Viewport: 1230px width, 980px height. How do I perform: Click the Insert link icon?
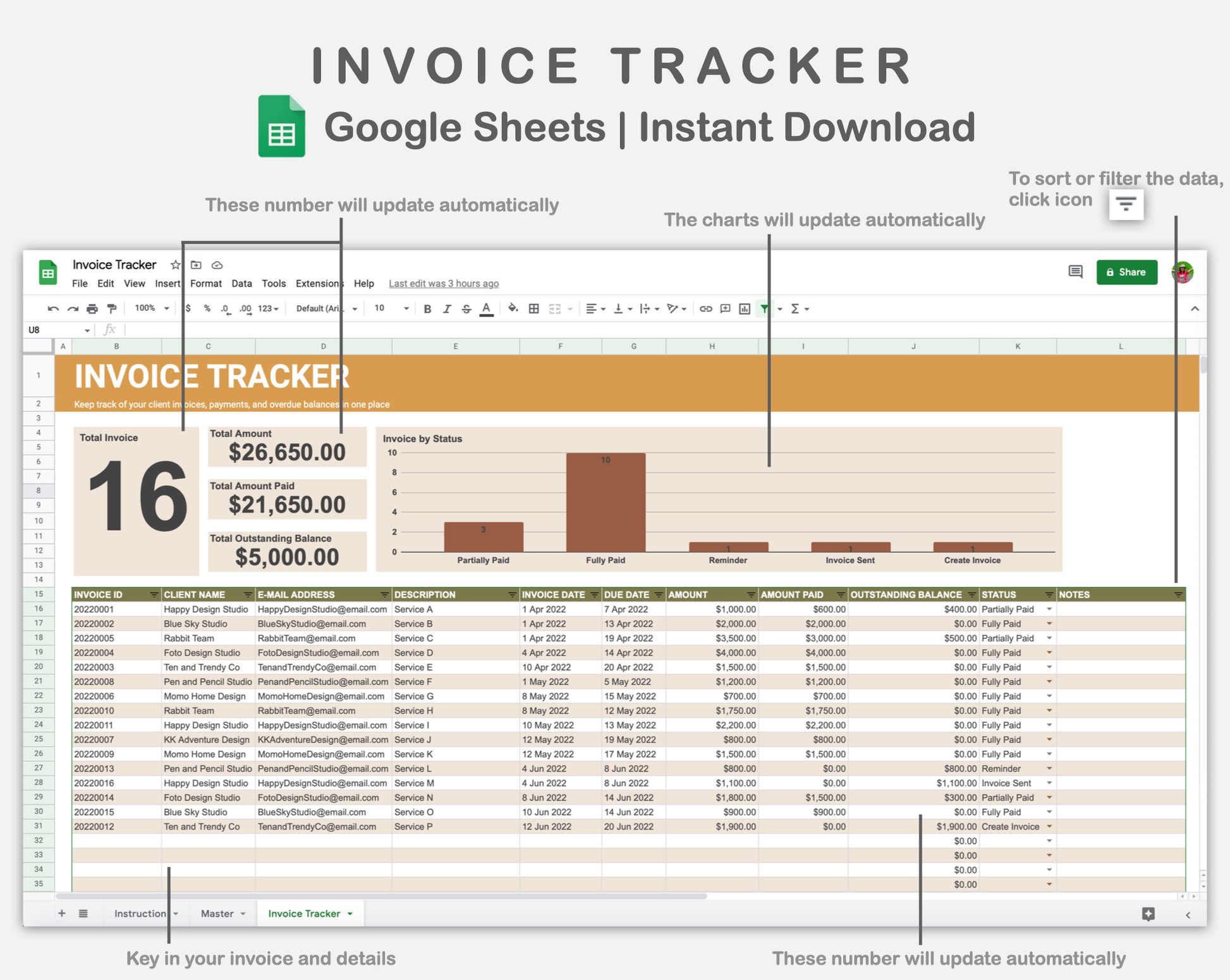coord(705,309)
